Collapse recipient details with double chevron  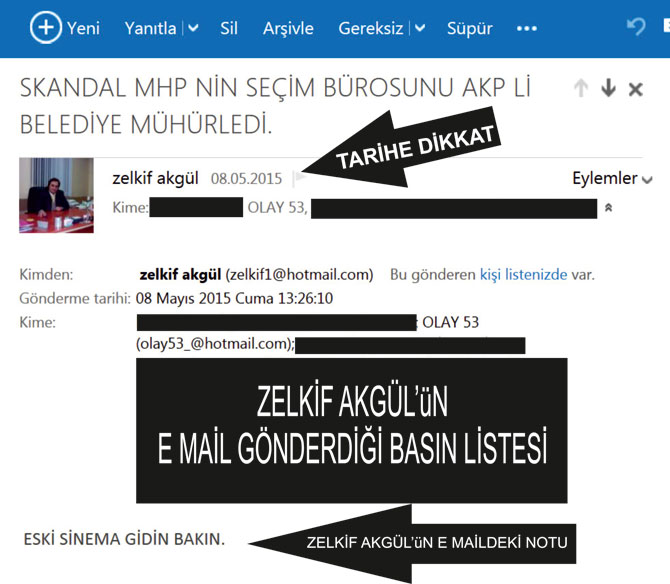[x=608, y=208]
